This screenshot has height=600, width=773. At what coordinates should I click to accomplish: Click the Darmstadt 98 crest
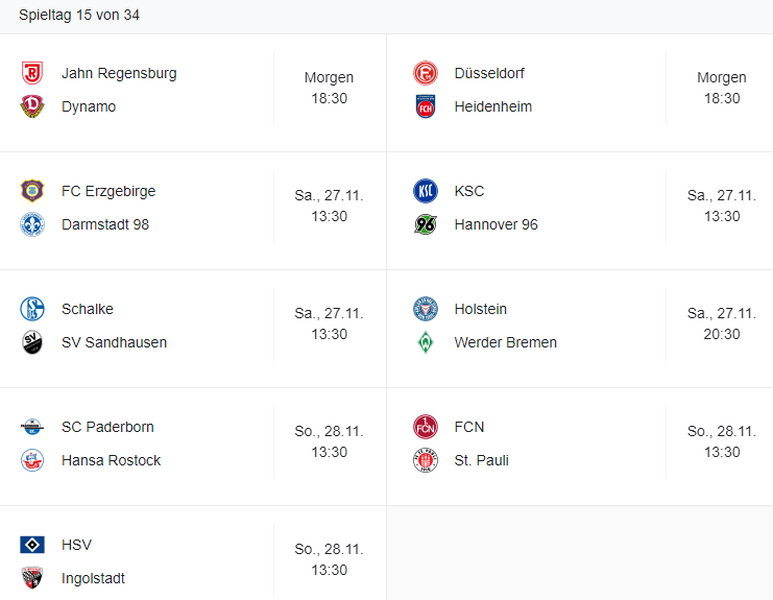point(32,225)
